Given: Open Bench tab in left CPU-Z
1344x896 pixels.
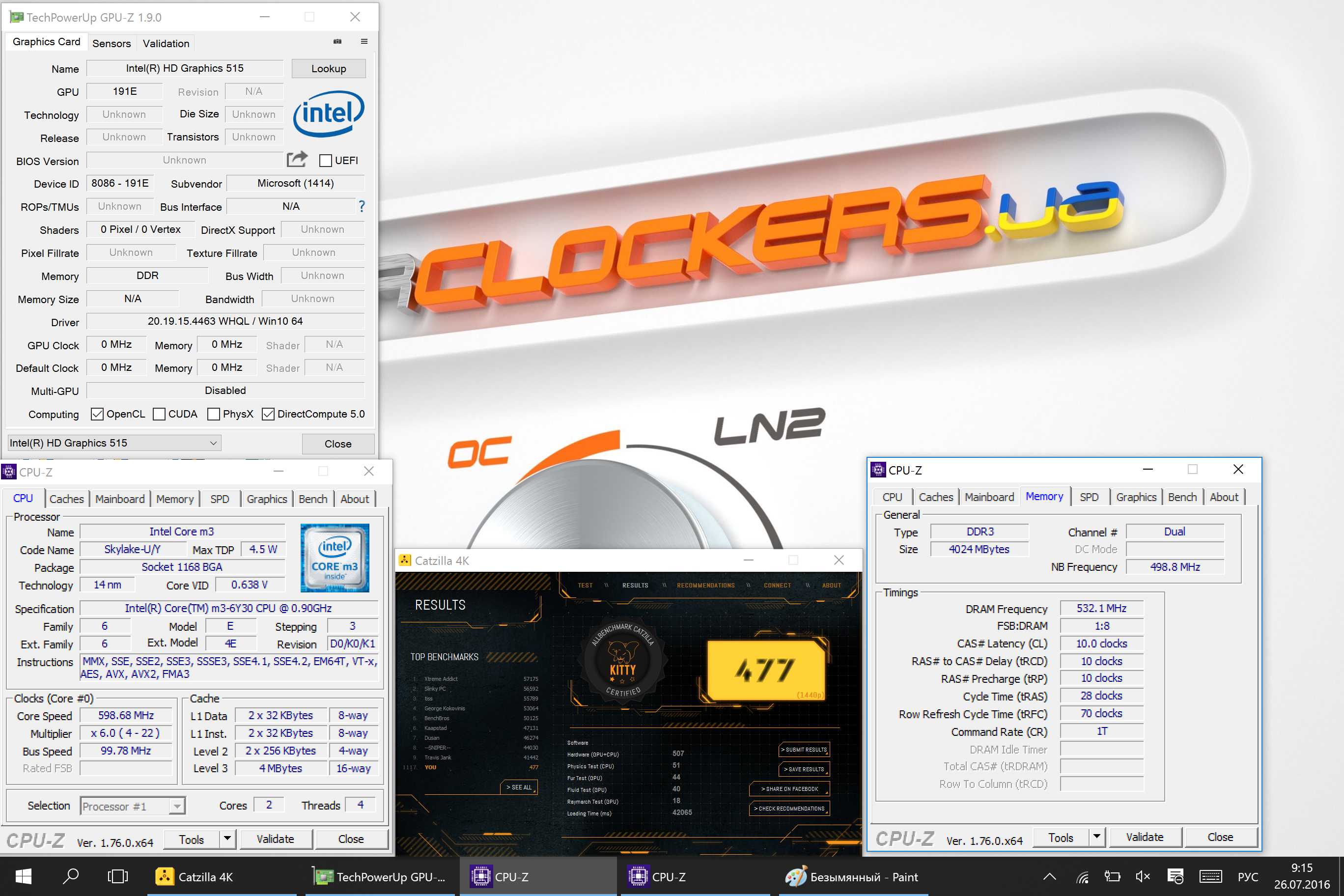Looking at the screenshot, I should [x=313, y=499].
